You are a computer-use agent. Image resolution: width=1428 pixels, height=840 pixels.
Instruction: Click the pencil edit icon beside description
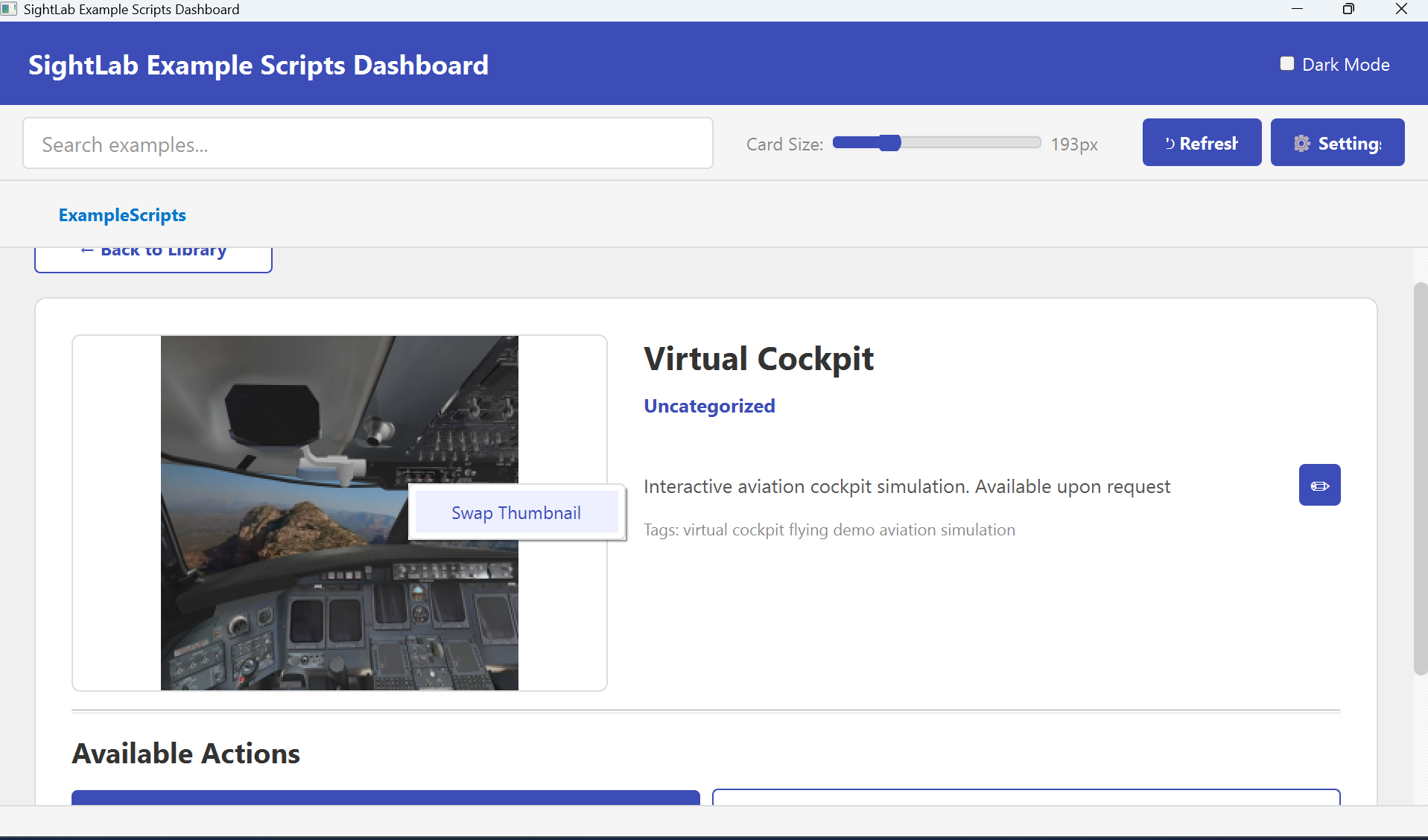point(1319,486)
